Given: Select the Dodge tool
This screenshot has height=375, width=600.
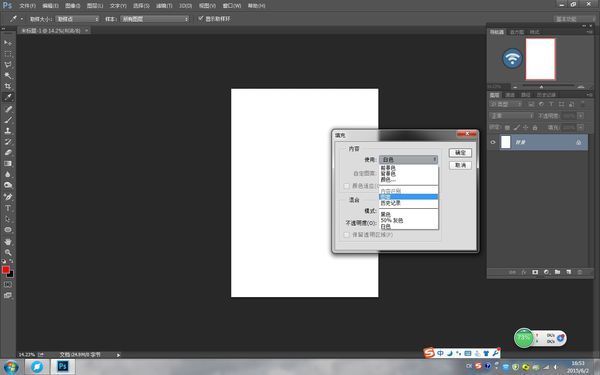Looking at the screenshot, I should coord(8,185).
